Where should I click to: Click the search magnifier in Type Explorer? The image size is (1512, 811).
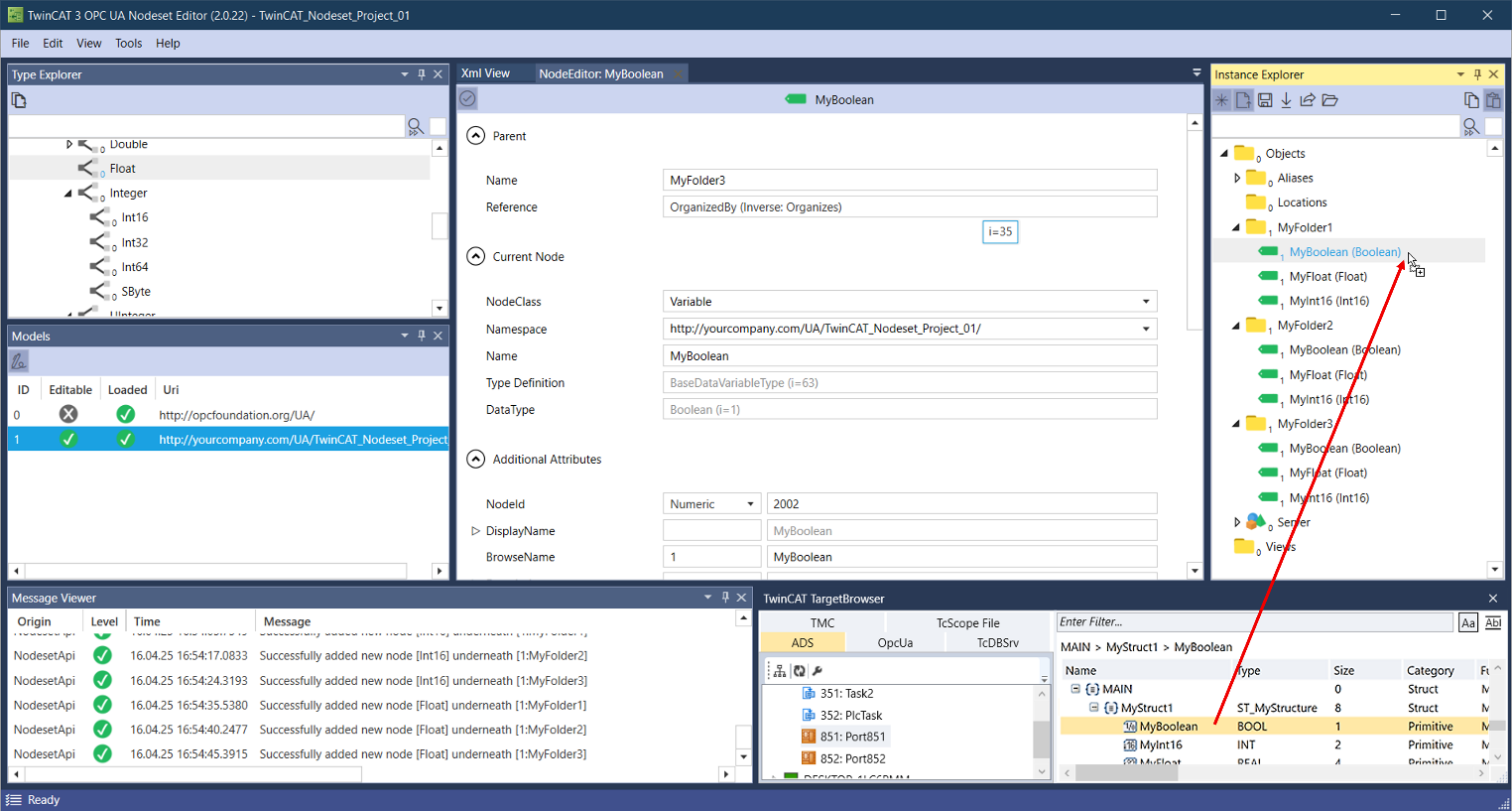[x=416, y=127]
